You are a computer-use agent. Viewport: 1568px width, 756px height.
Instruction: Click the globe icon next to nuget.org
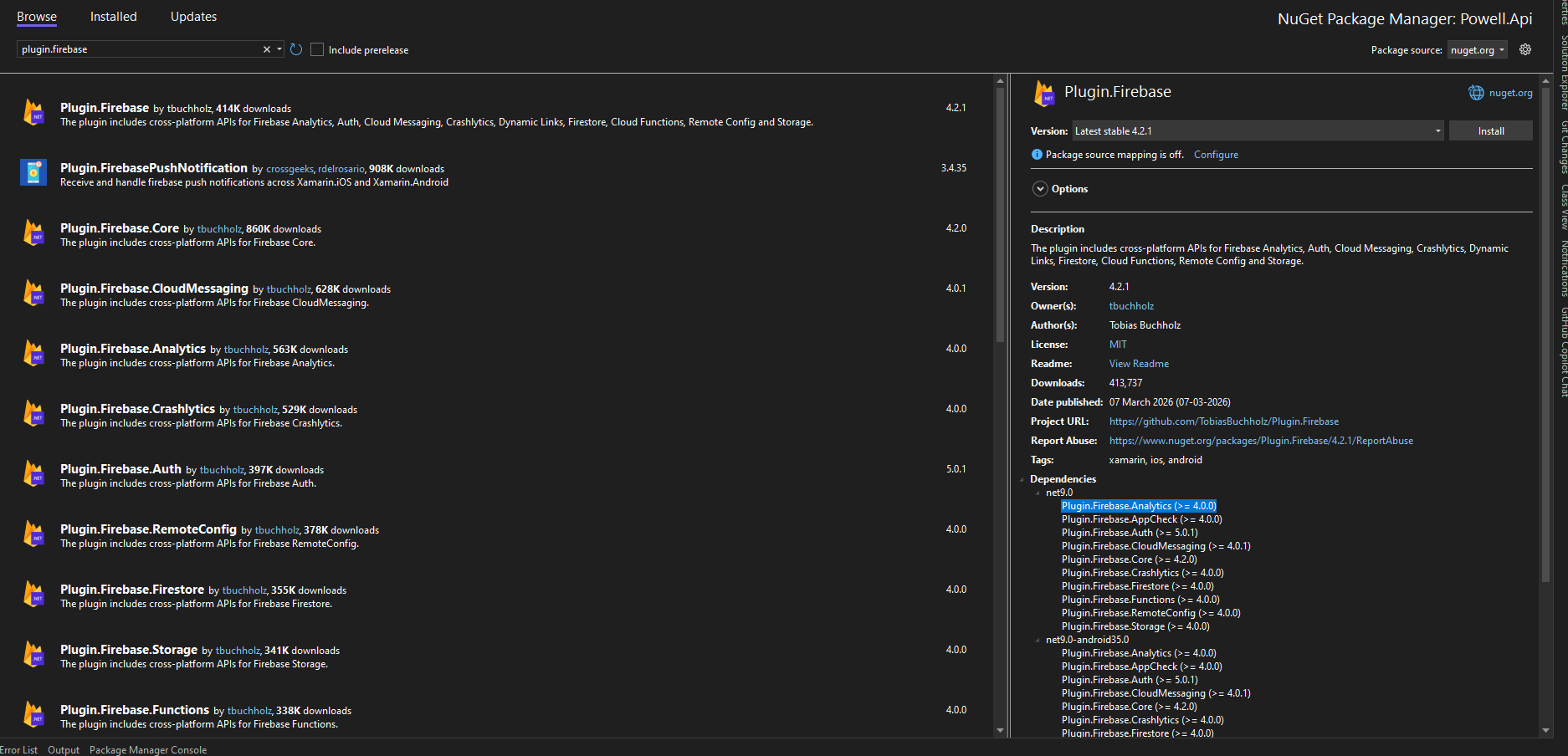(x=1476, y=93)
